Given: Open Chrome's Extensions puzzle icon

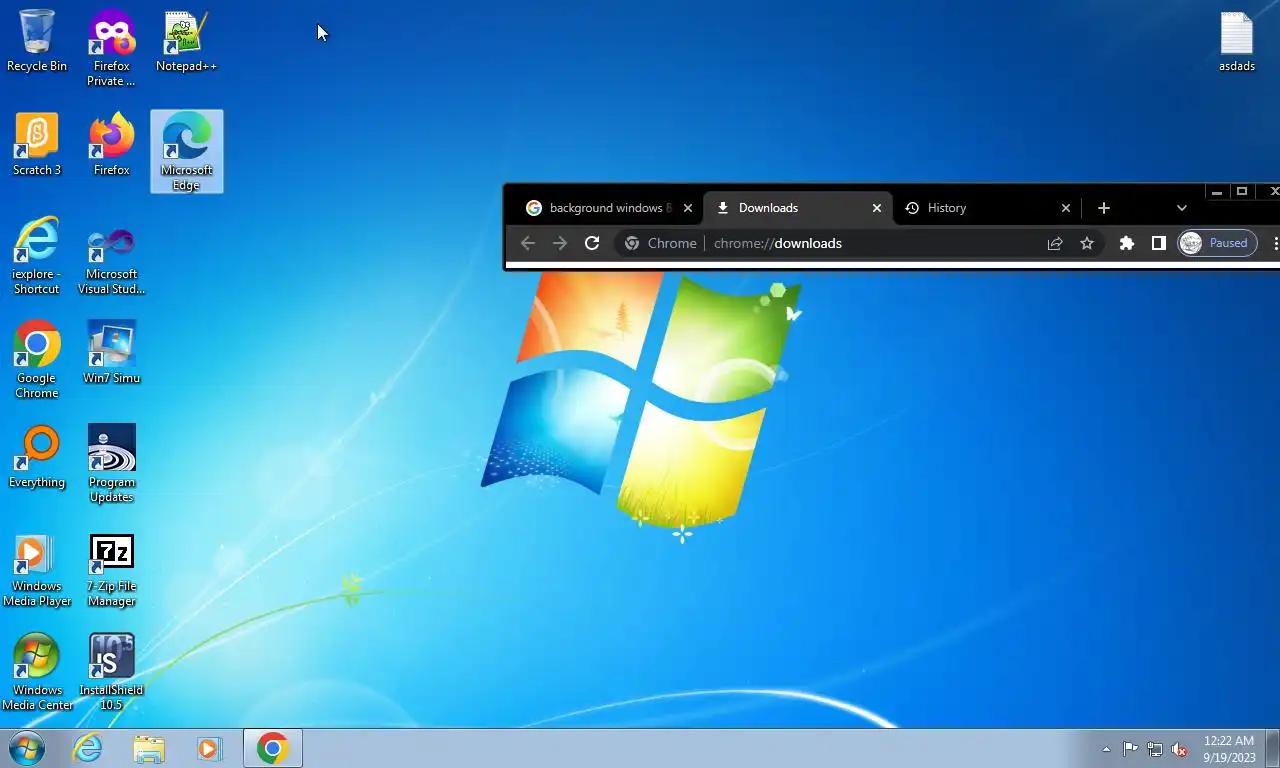Looking at the screenshot, I should (1127, 243).
